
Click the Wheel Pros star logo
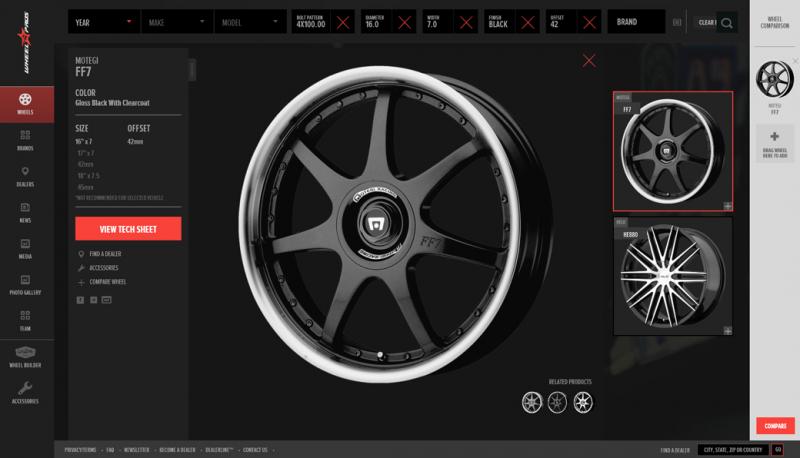(x=24, y=42)
